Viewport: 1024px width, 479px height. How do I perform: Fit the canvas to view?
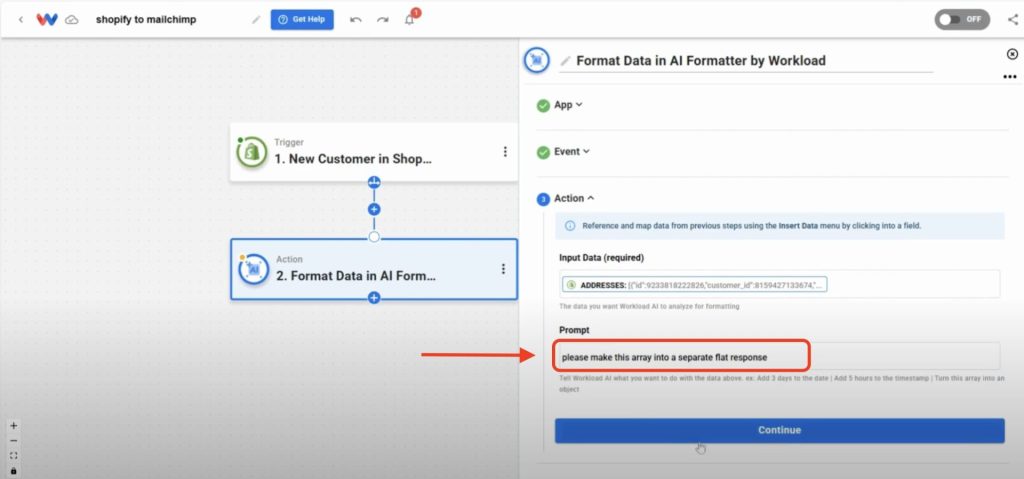tap(14, 455)
